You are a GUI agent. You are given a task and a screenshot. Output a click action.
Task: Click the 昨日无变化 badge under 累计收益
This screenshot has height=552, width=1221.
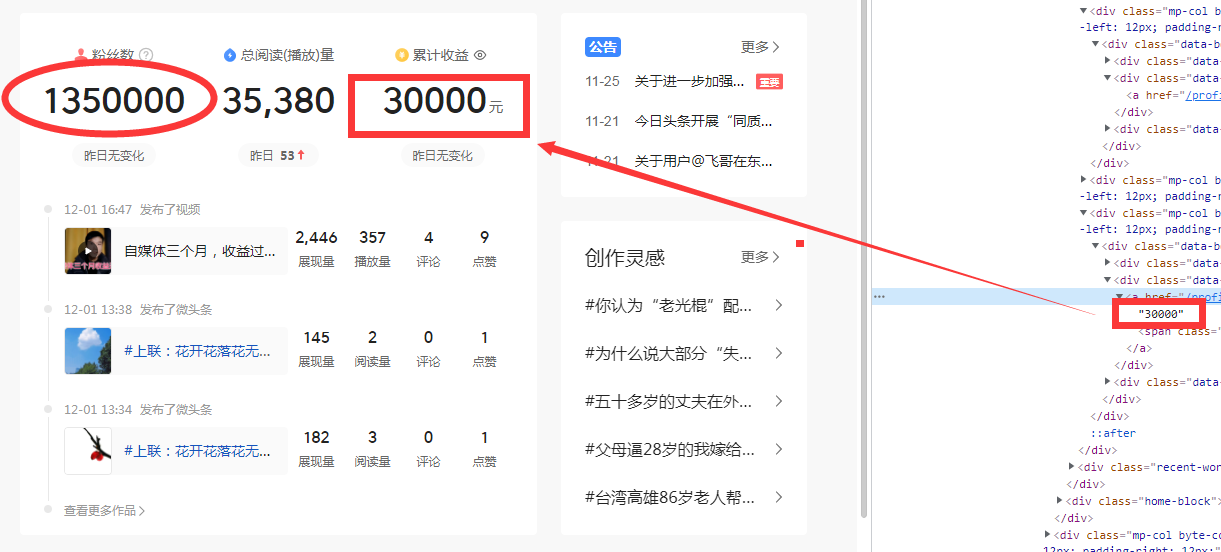443,156
